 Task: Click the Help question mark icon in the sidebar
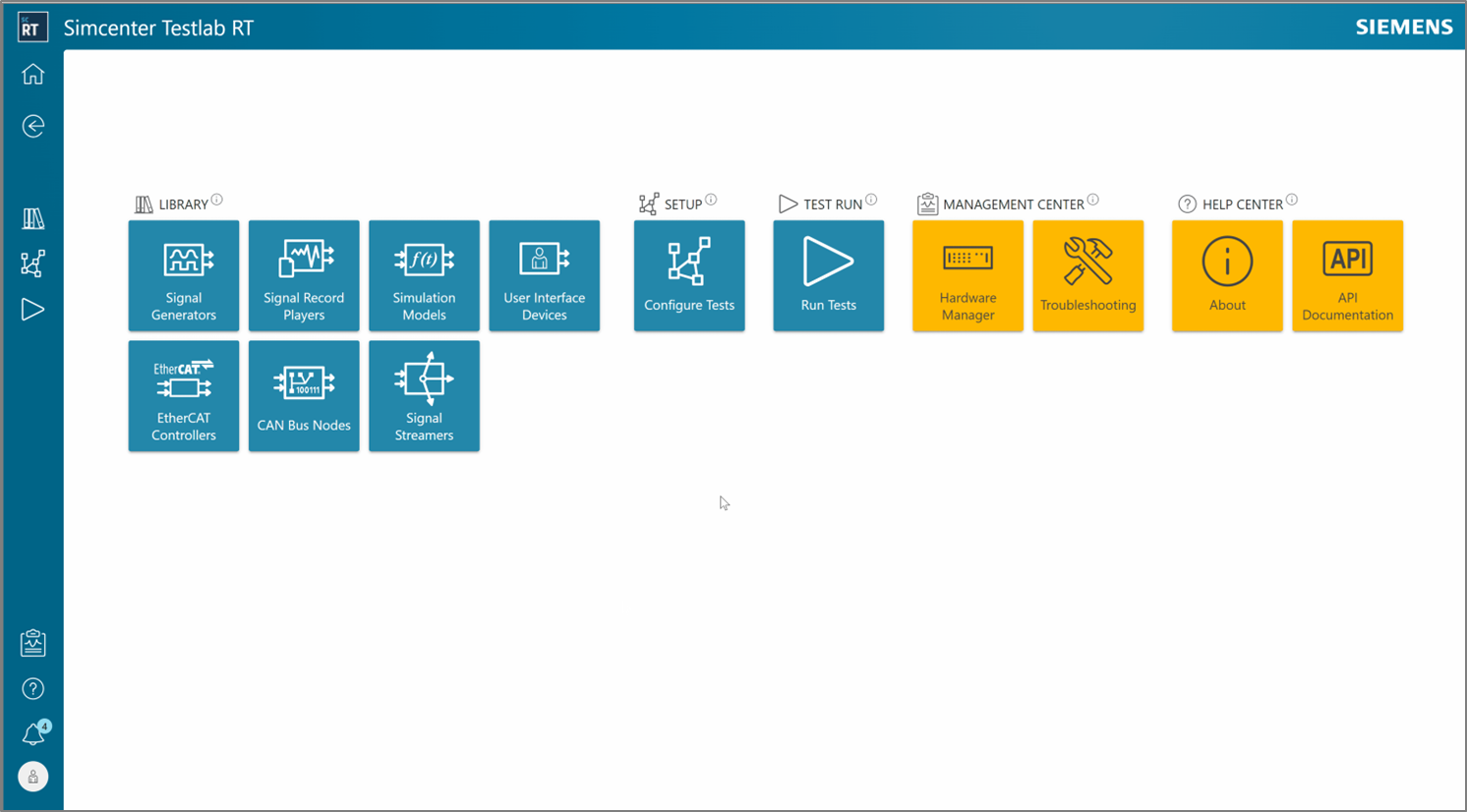click(32, 688)
